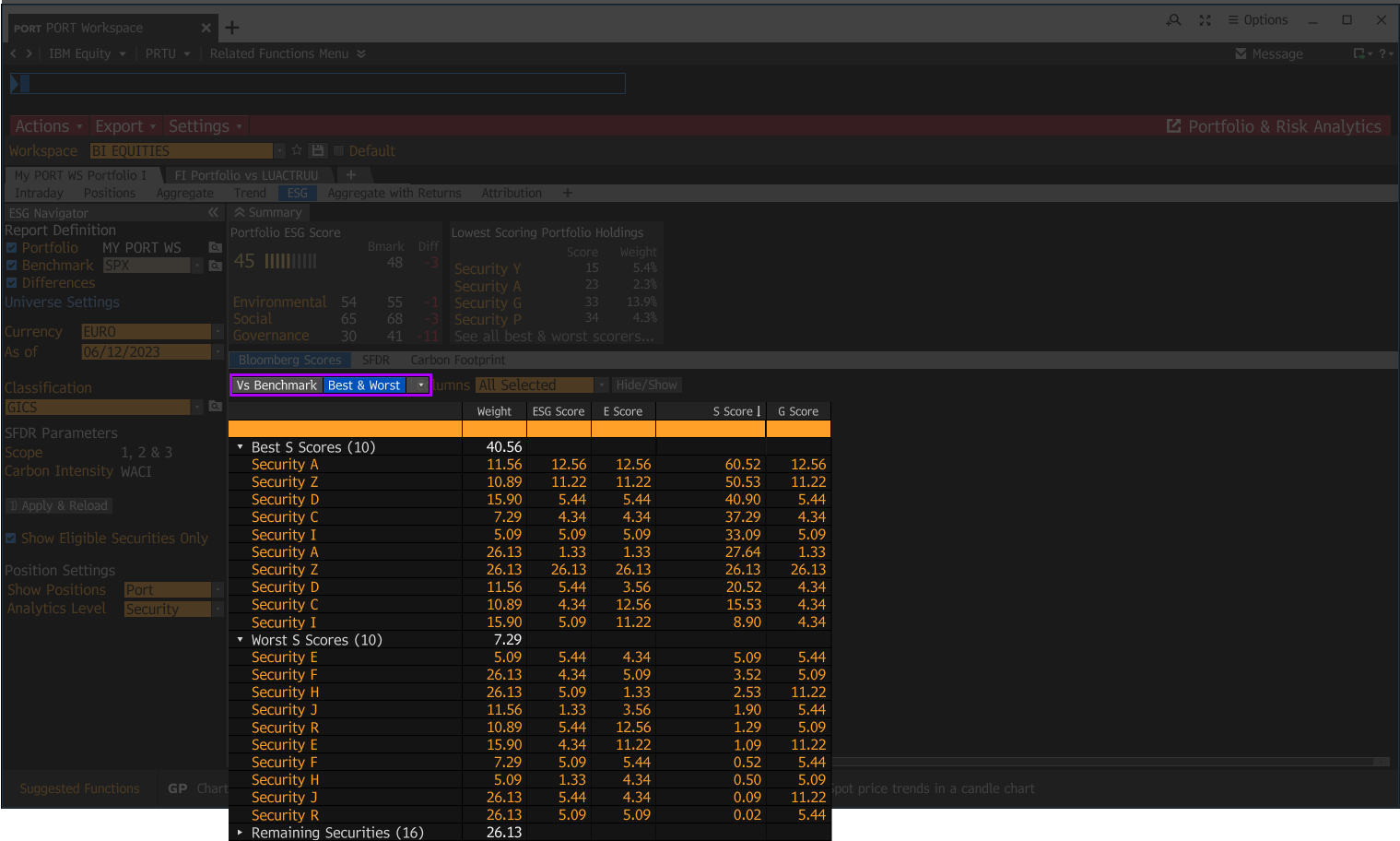Screen dimensions: 1400x841
Task: Click the command line input field
Action: click(x=318, y=84)
